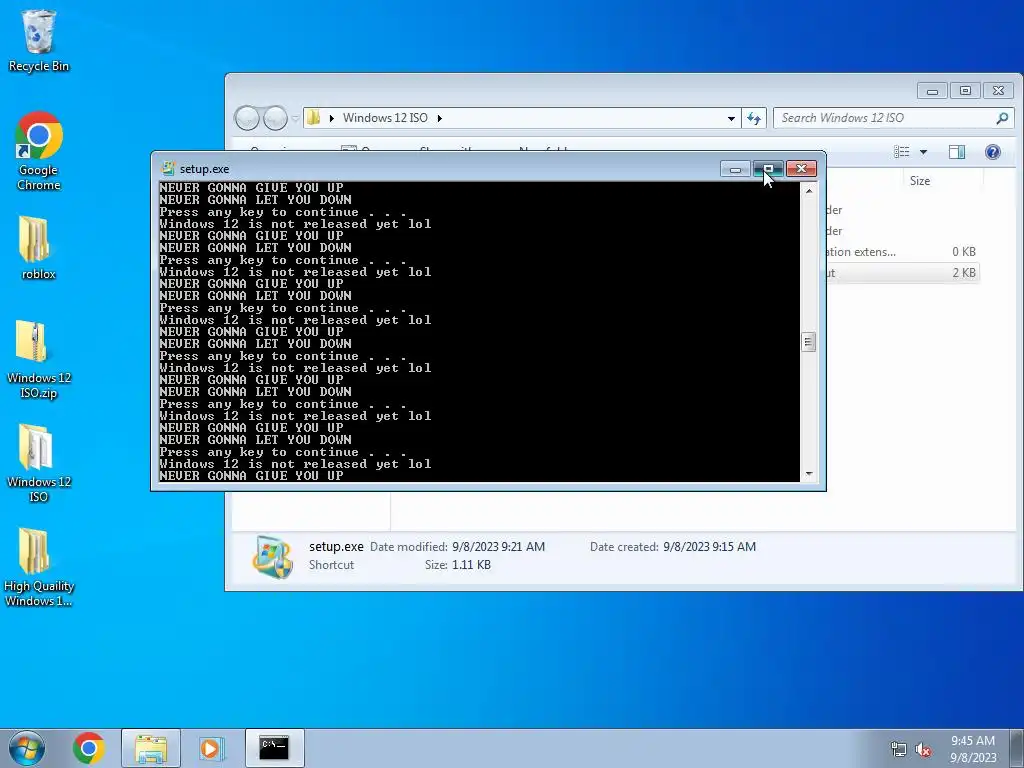Close the Windows 12 ISO Explorer window
Image resolution: width=1024 pixels, height=768 pixels.
pyautogui.click(x=999, y=91)
